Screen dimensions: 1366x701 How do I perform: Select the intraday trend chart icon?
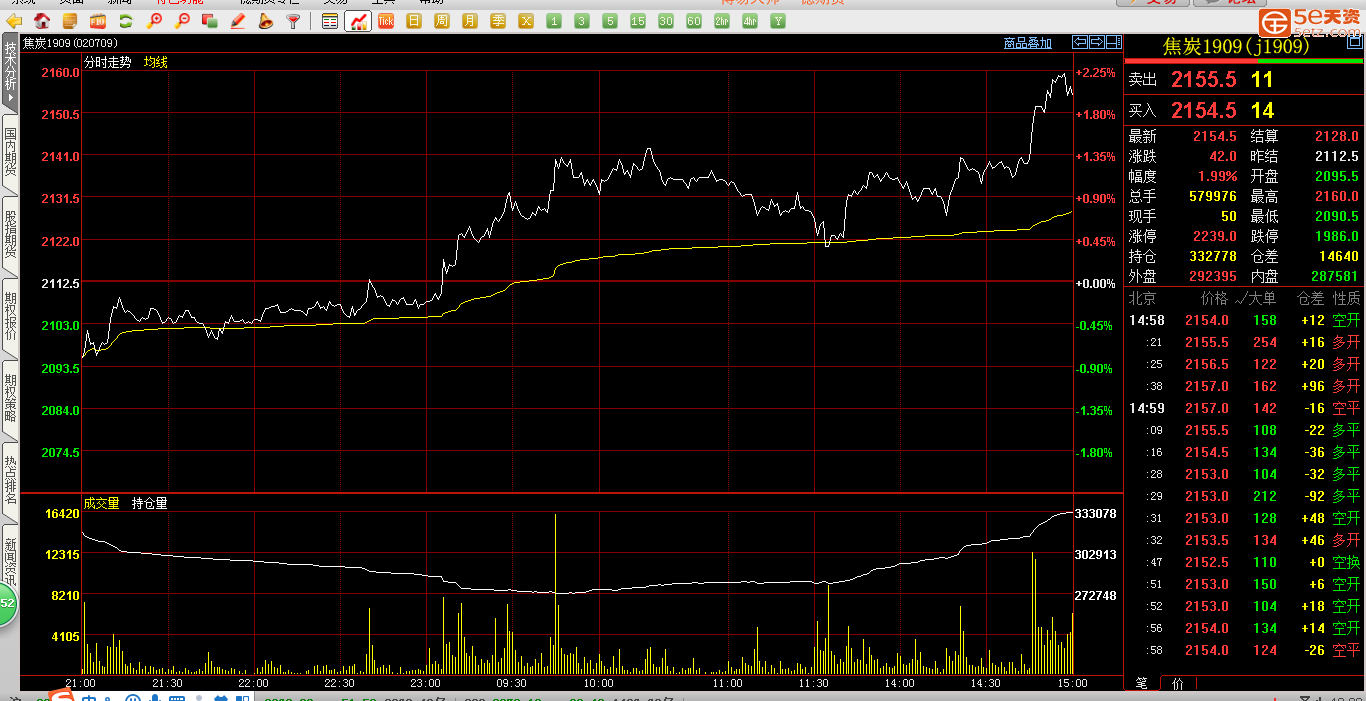358,21
